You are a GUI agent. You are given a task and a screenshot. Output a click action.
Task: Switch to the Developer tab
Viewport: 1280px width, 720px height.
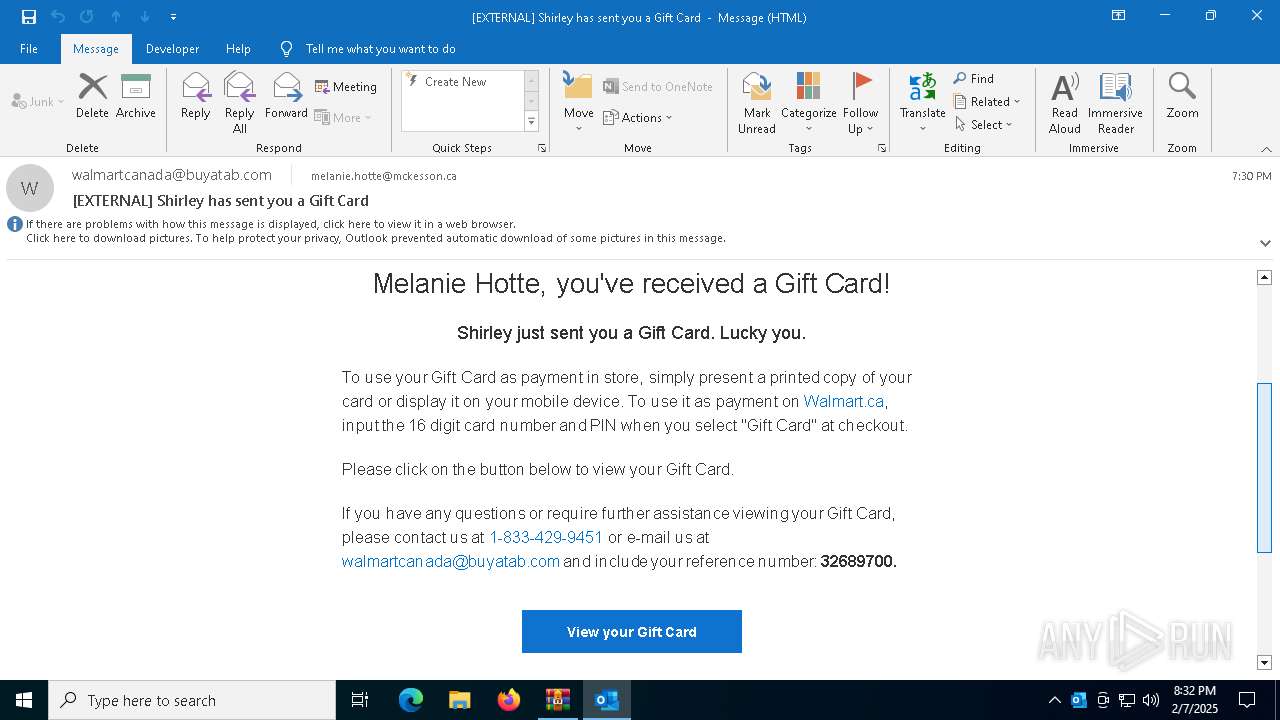(x=172, y=49)
